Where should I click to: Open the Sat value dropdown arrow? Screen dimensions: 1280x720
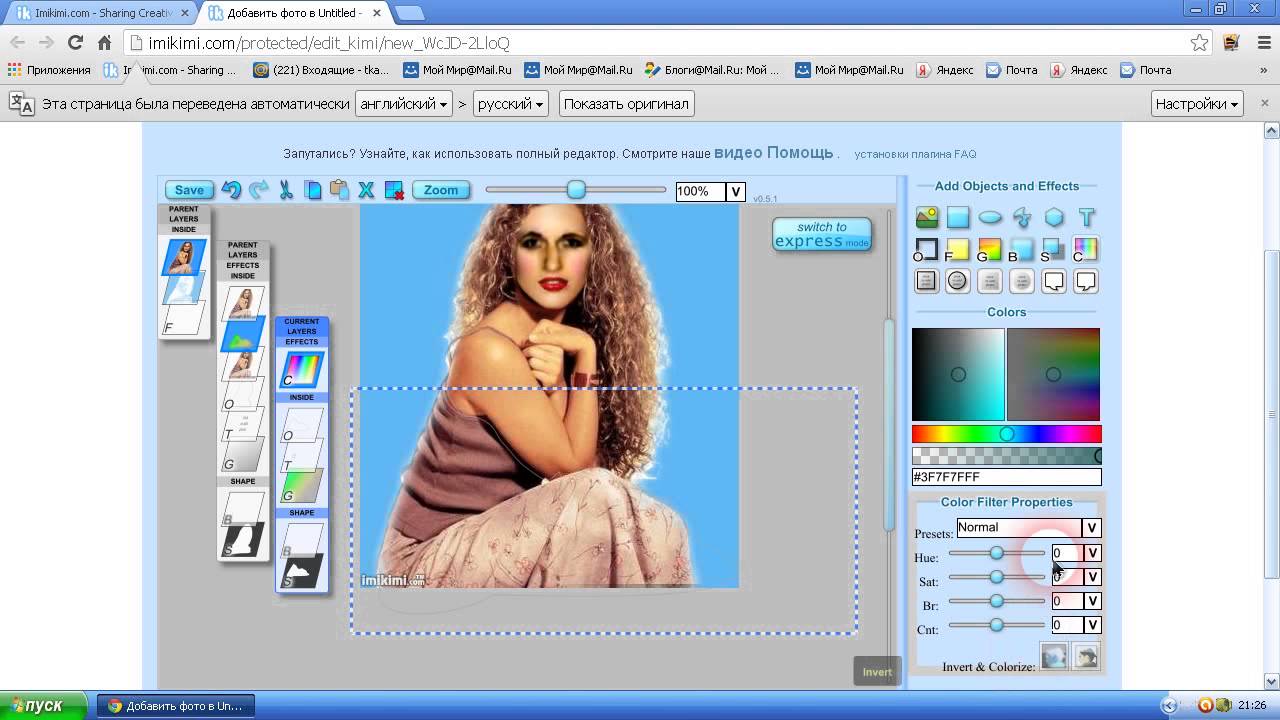tap(1092, 577)
